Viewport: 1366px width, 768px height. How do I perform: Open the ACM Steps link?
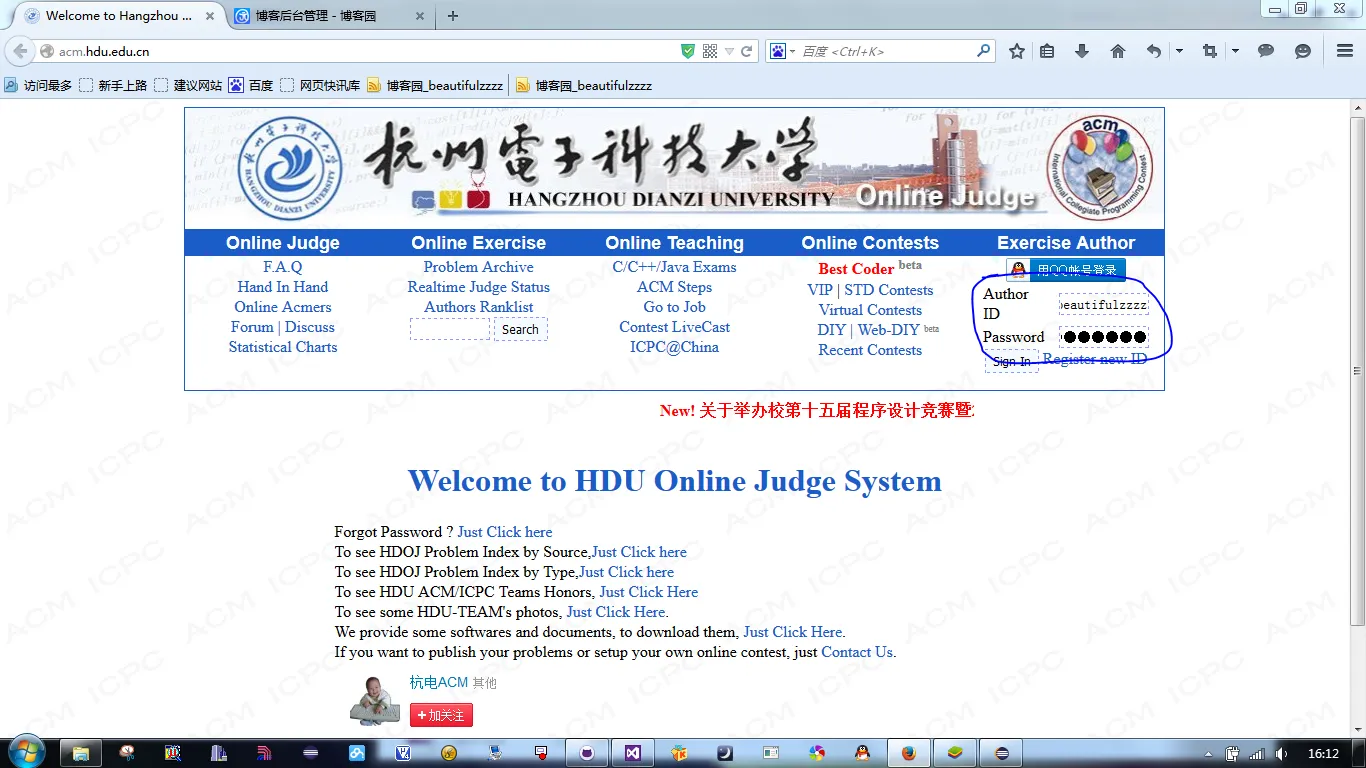[x=675, y=287]
